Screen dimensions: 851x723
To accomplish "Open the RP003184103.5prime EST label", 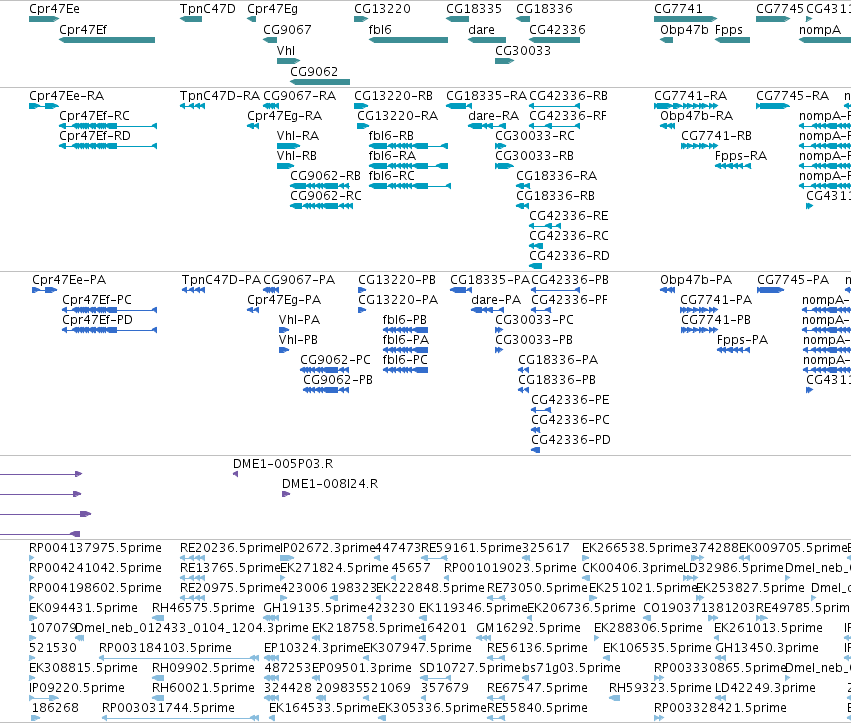I will coord(166,648).
